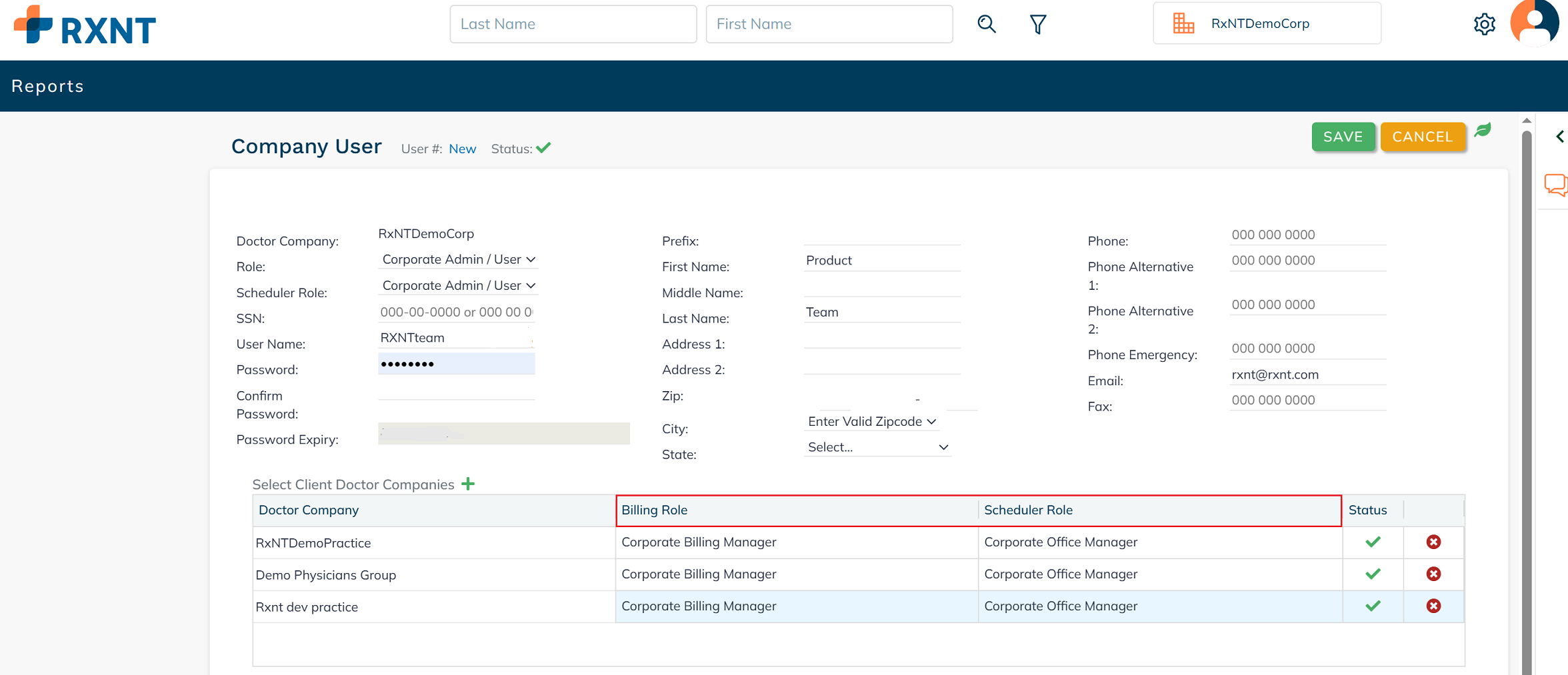The width and height of the screenshot is (1568, 675).
Task: Sort by Doctor Company column header
Action: (434, 510)
